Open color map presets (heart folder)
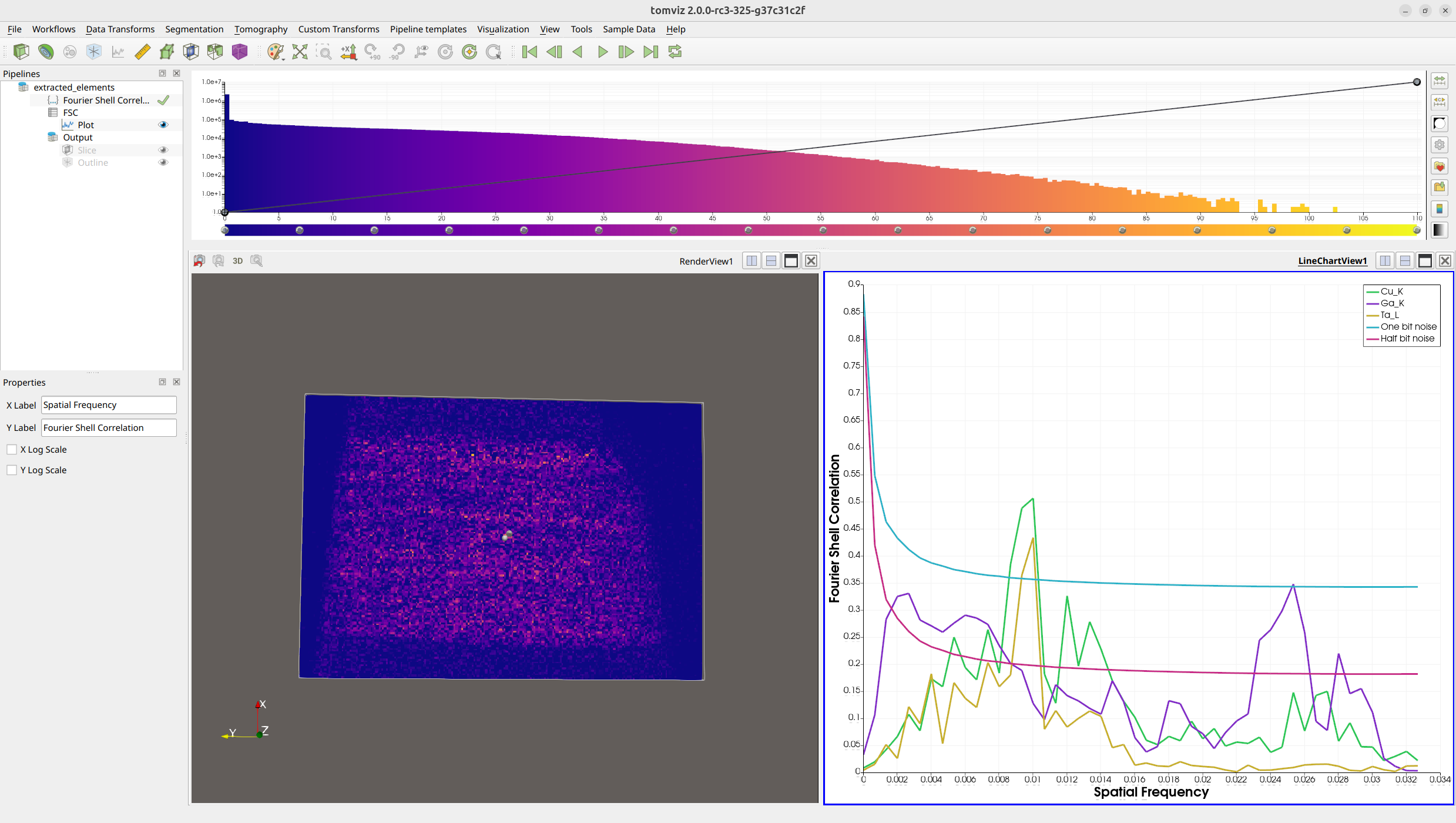This screenshot has height=823, width=1456. tap(1440, 166)
